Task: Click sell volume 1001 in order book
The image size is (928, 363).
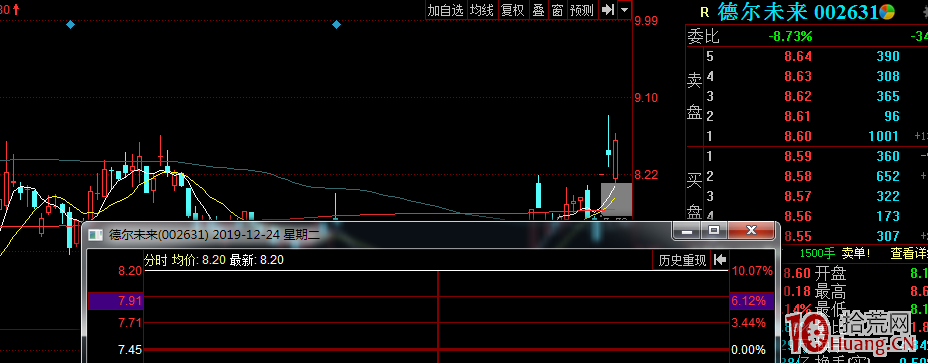Action: coord(884,136)
